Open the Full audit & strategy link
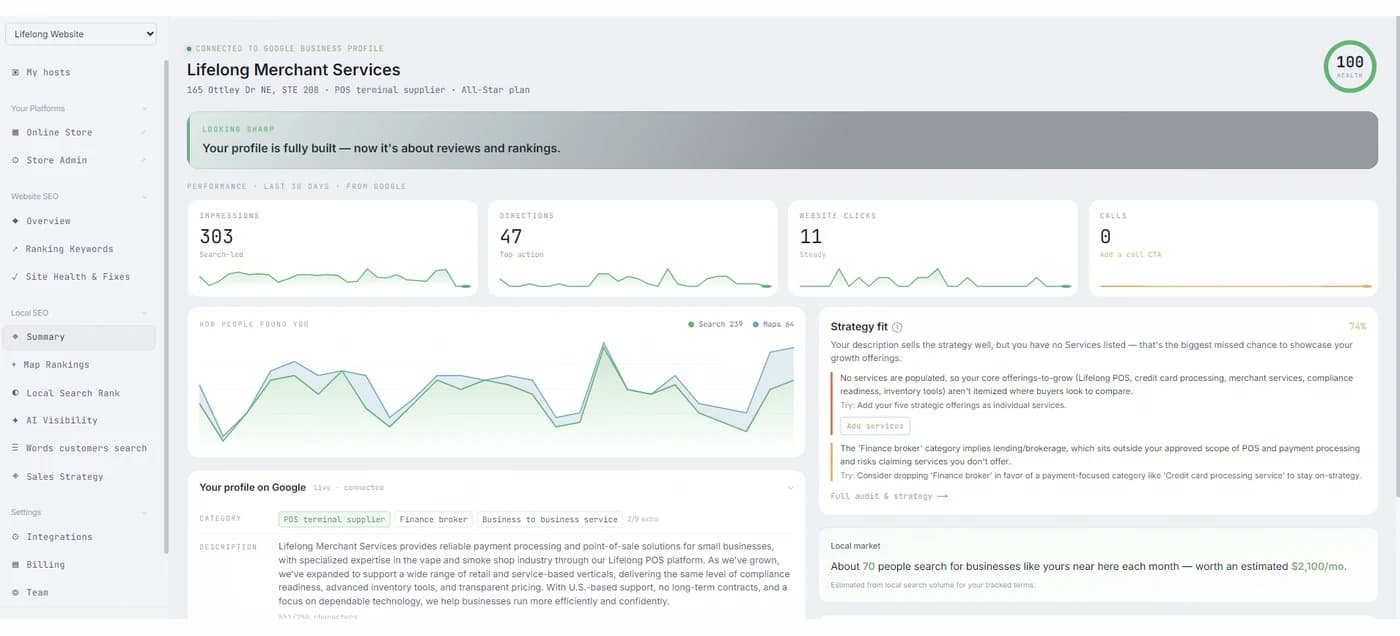This screenshot has height=636, width=1400. [x=889, y=496]
